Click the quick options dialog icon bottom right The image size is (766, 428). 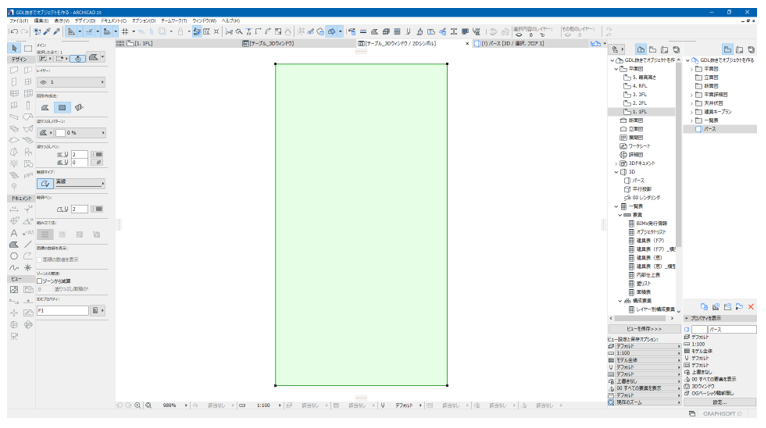click(x=692, y=414)
